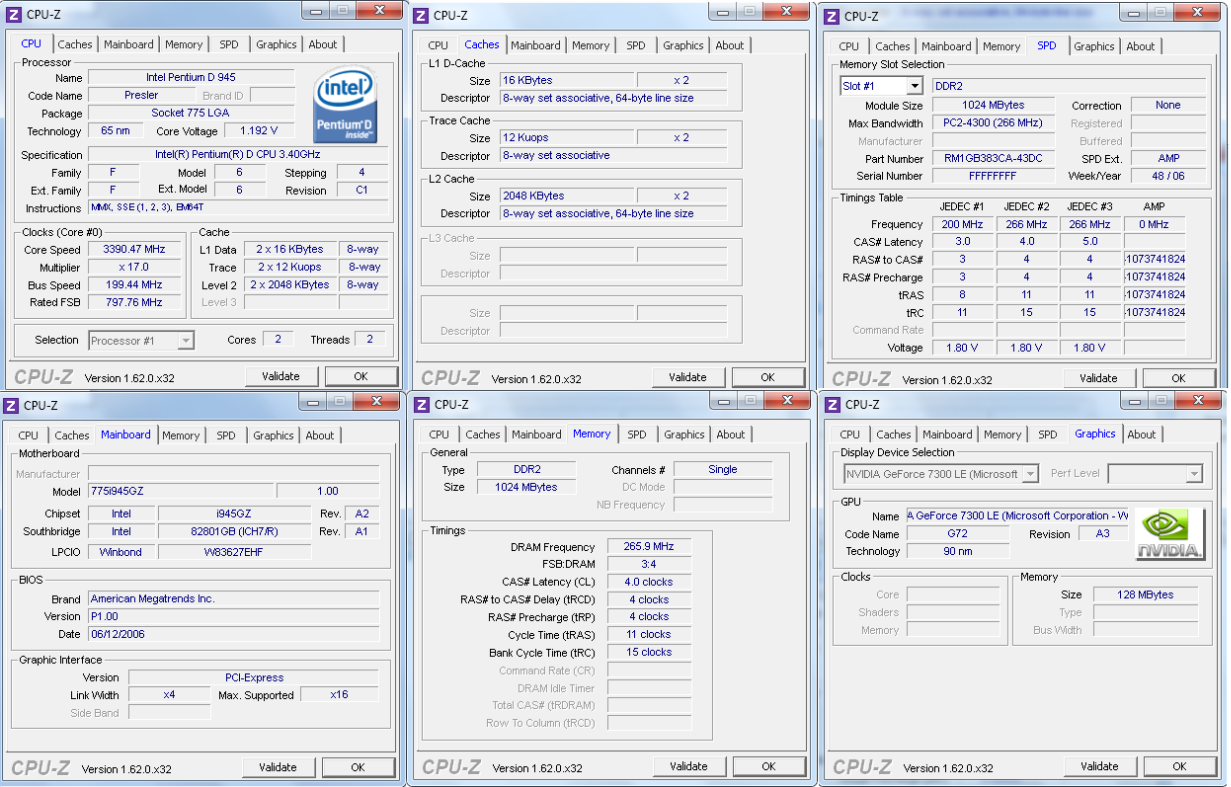Click the G72 GPU code name value
1231x787 pixels.
pos(960,534)
